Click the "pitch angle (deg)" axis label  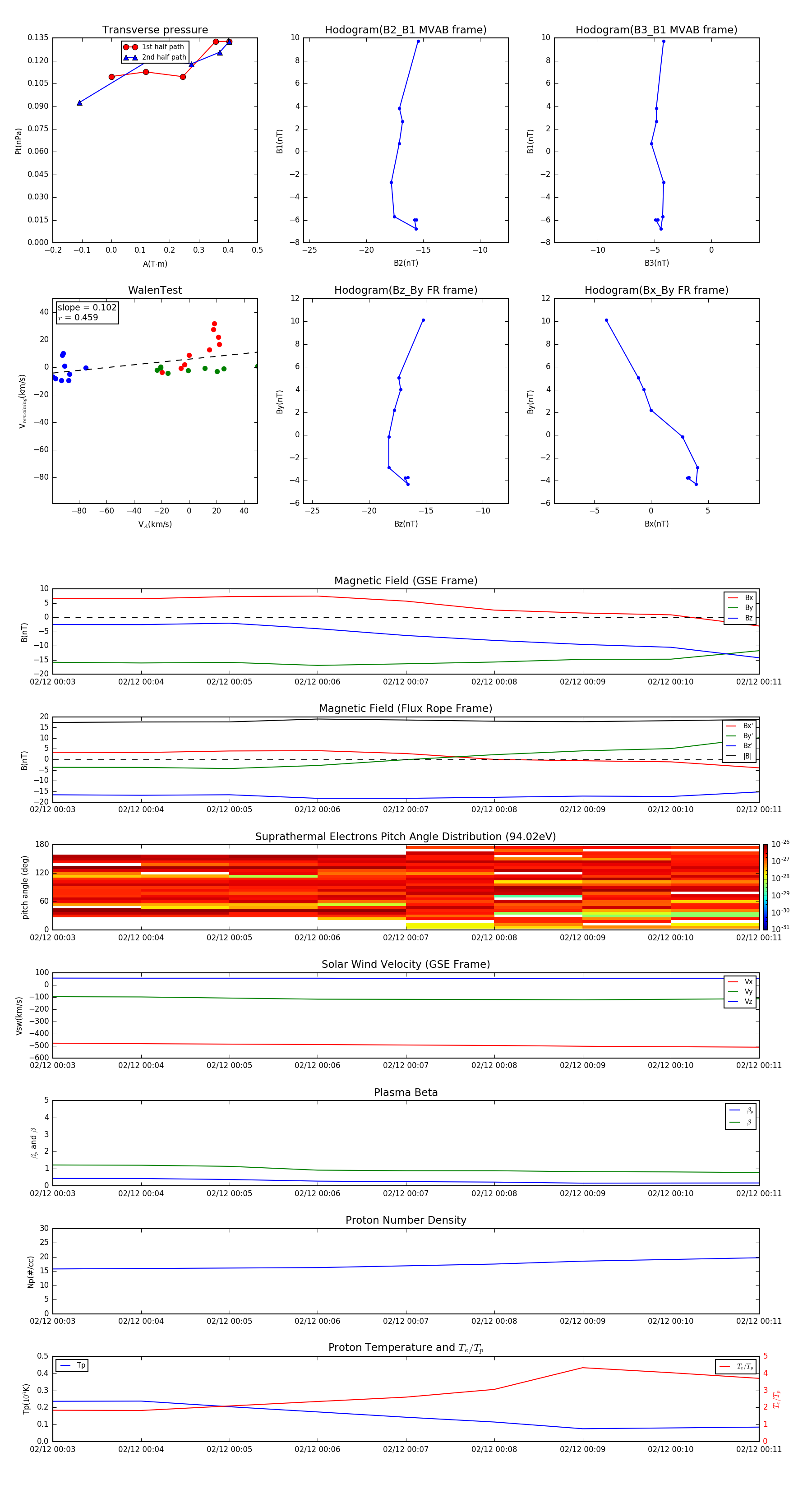point(25,887)
